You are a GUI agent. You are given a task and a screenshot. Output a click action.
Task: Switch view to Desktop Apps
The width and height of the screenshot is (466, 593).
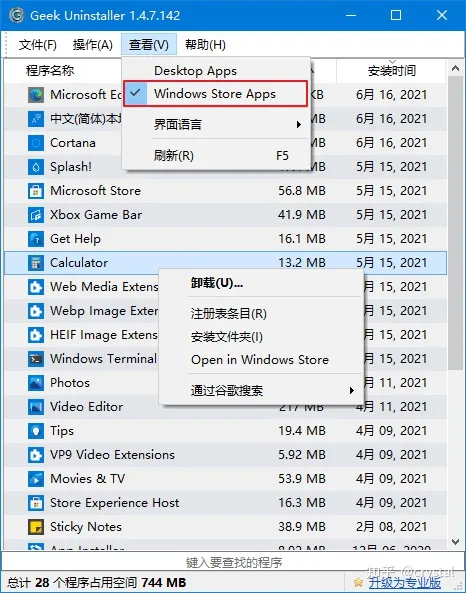195,71
